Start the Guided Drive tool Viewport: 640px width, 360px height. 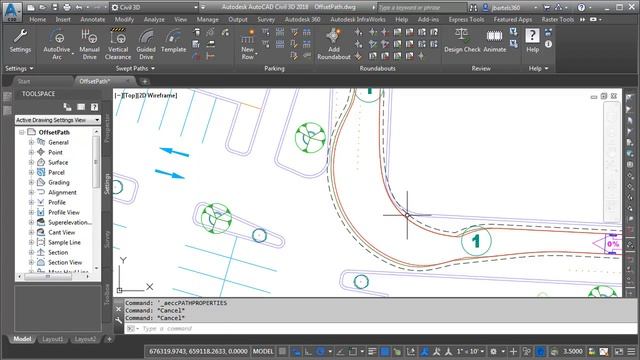click(146, 44)
